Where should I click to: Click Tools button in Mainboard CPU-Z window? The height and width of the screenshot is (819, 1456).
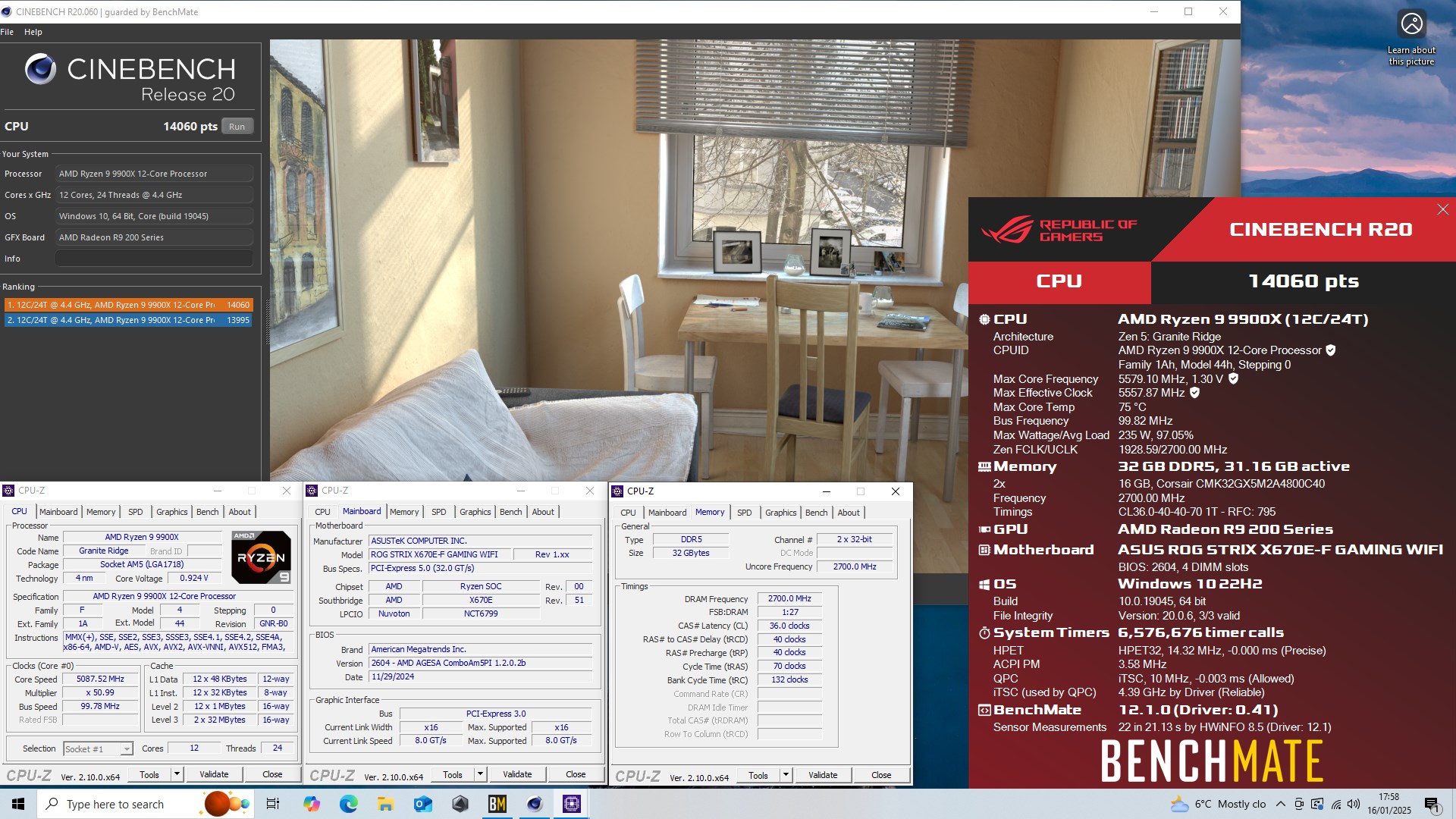[x=453, y=774]
